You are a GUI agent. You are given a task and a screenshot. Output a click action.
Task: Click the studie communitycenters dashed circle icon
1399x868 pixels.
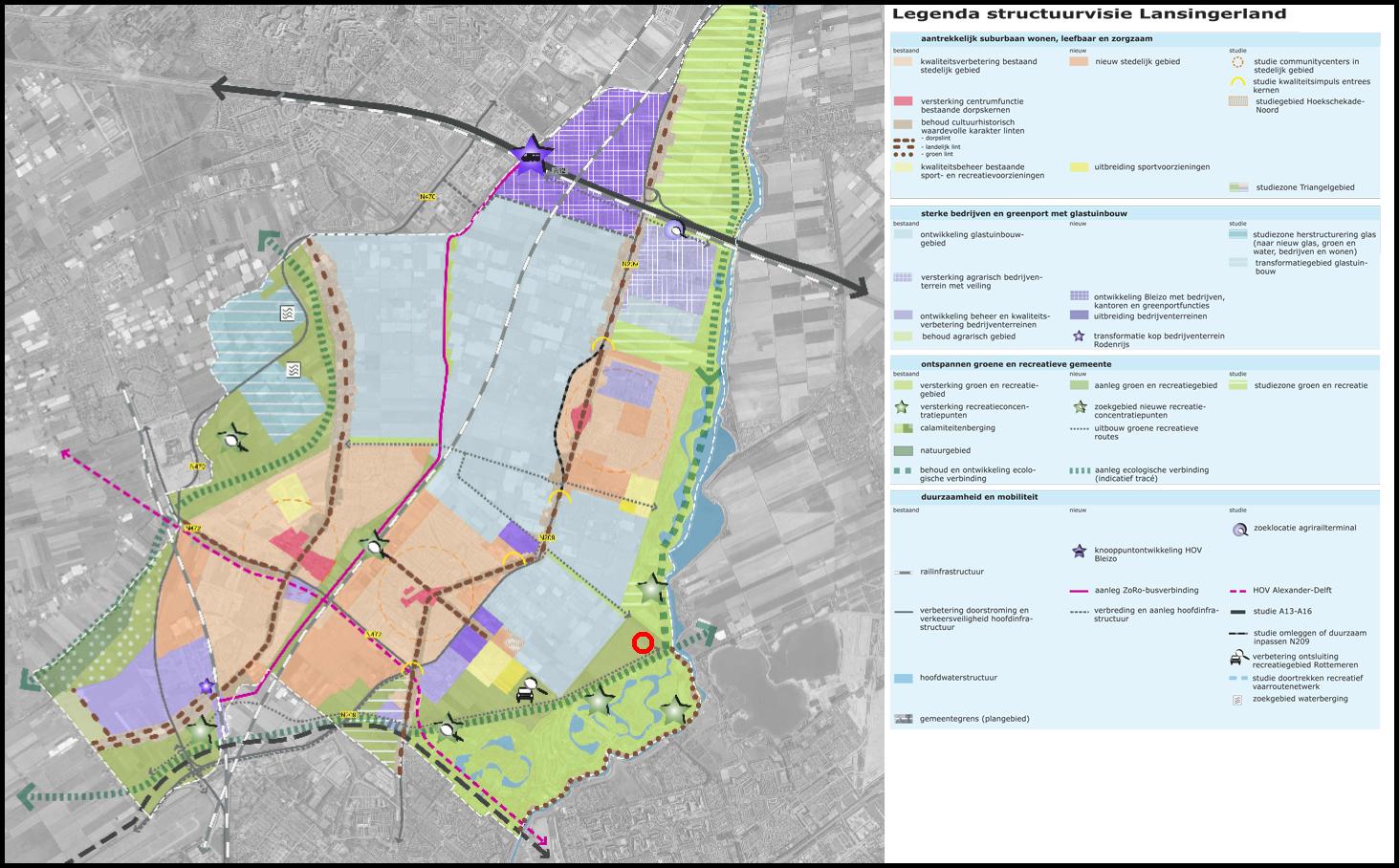point(1237,63)
